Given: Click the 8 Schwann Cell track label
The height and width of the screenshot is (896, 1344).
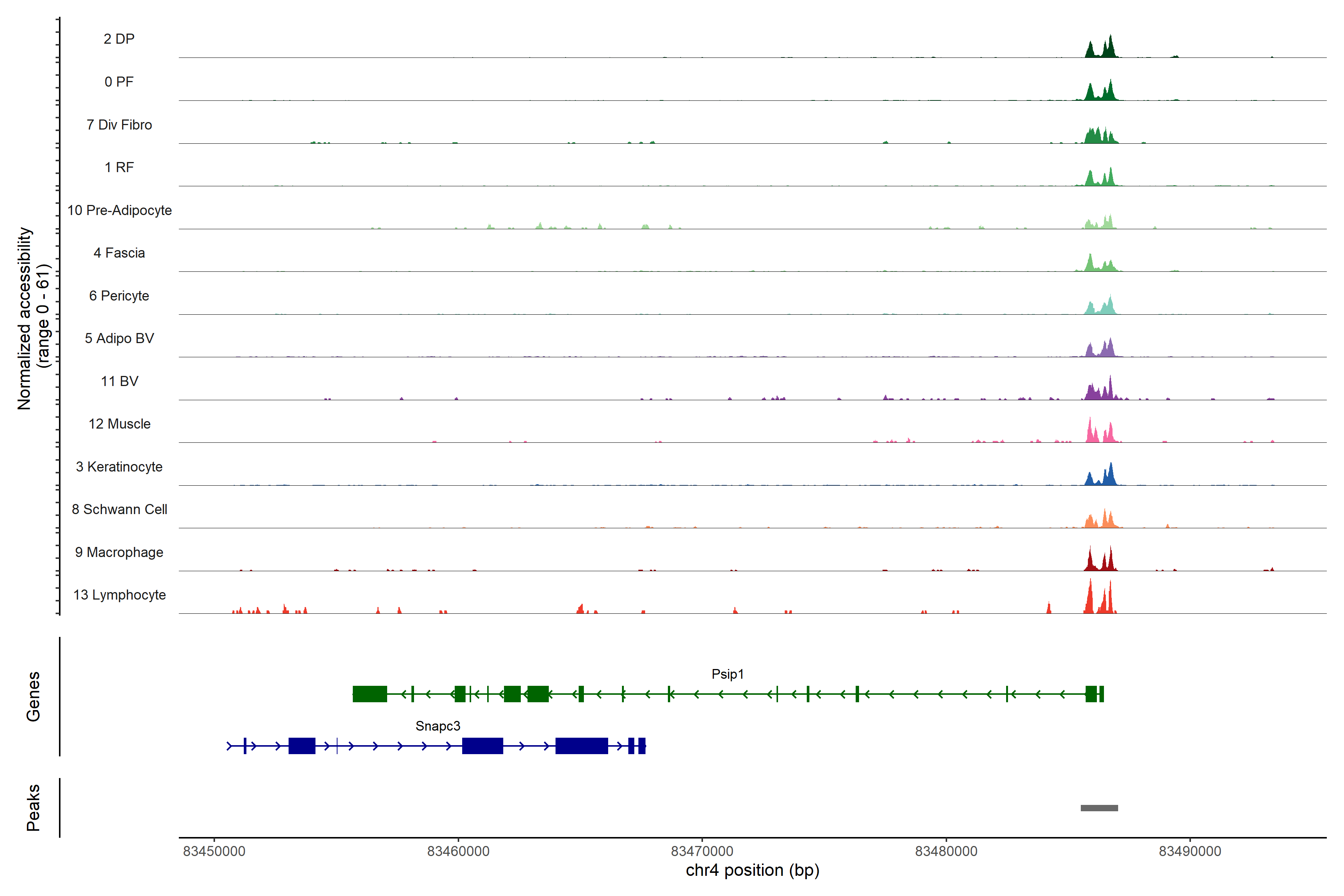Looking at the screenshot, I should point(119,509).
